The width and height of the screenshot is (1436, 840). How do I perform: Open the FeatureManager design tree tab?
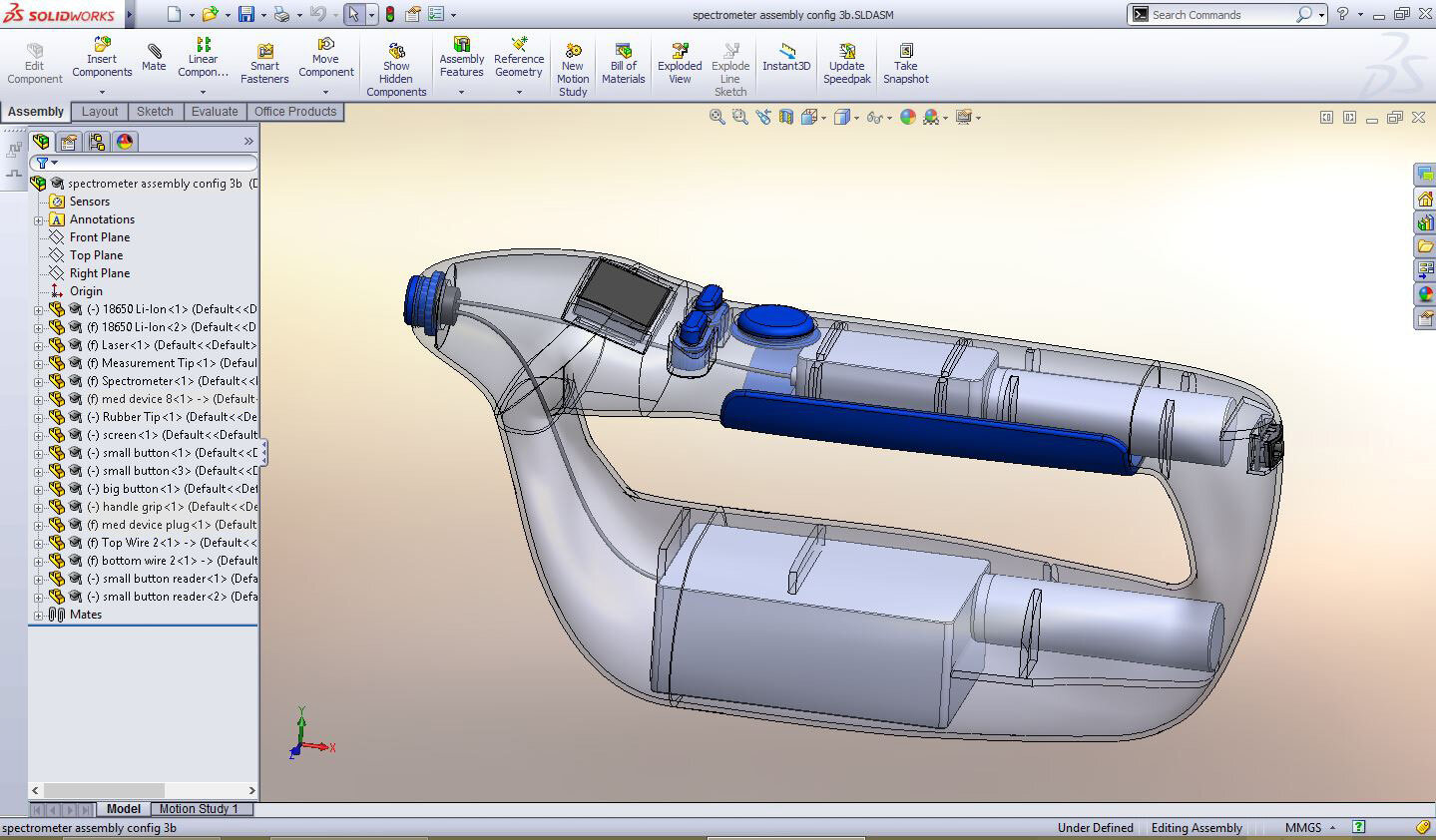(x=41, y=142)
